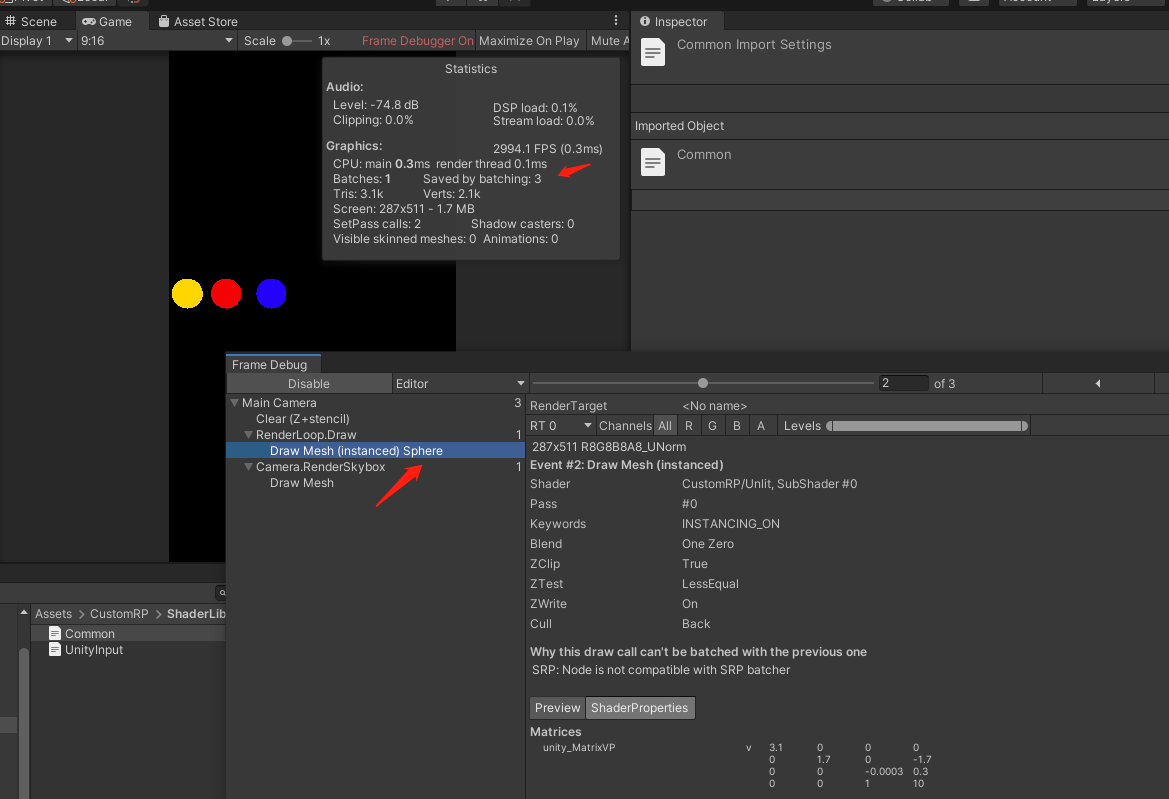1169x799 pixels.
Task: Switch to the Preview tab button
Action: (557, 708)
